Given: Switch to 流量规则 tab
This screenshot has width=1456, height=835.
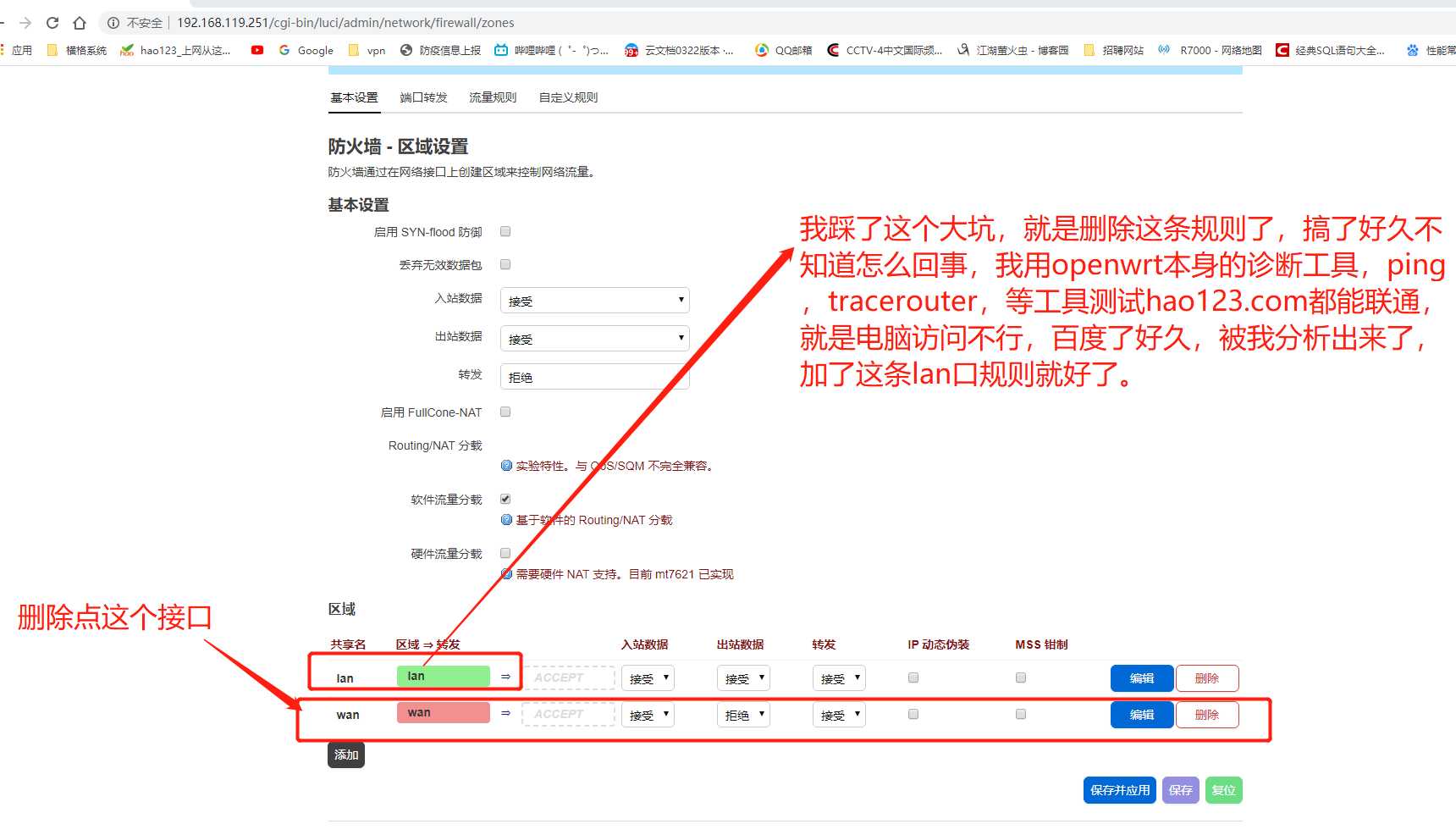Looking at the screenshot, I should [493, 97].
